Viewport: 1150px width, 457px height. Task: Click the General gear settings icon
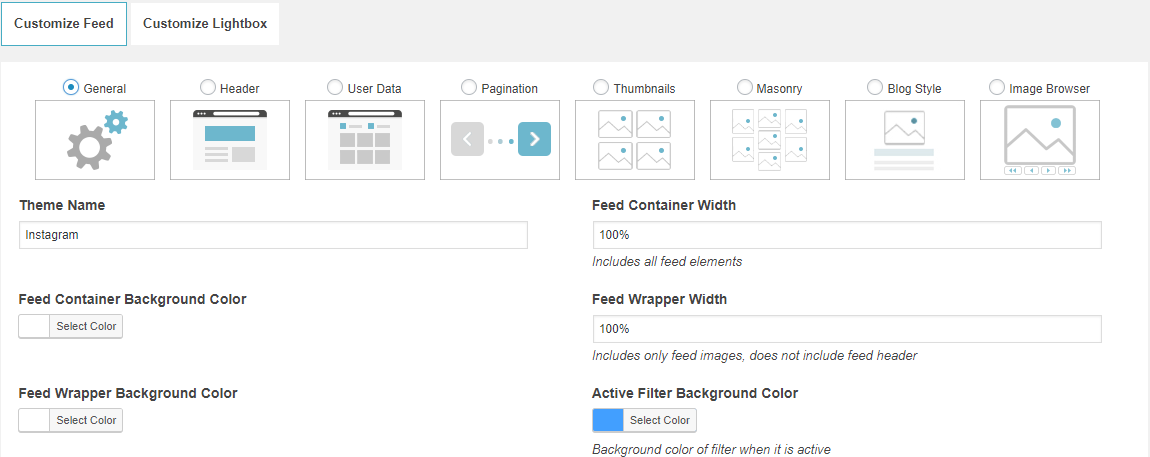95,140
